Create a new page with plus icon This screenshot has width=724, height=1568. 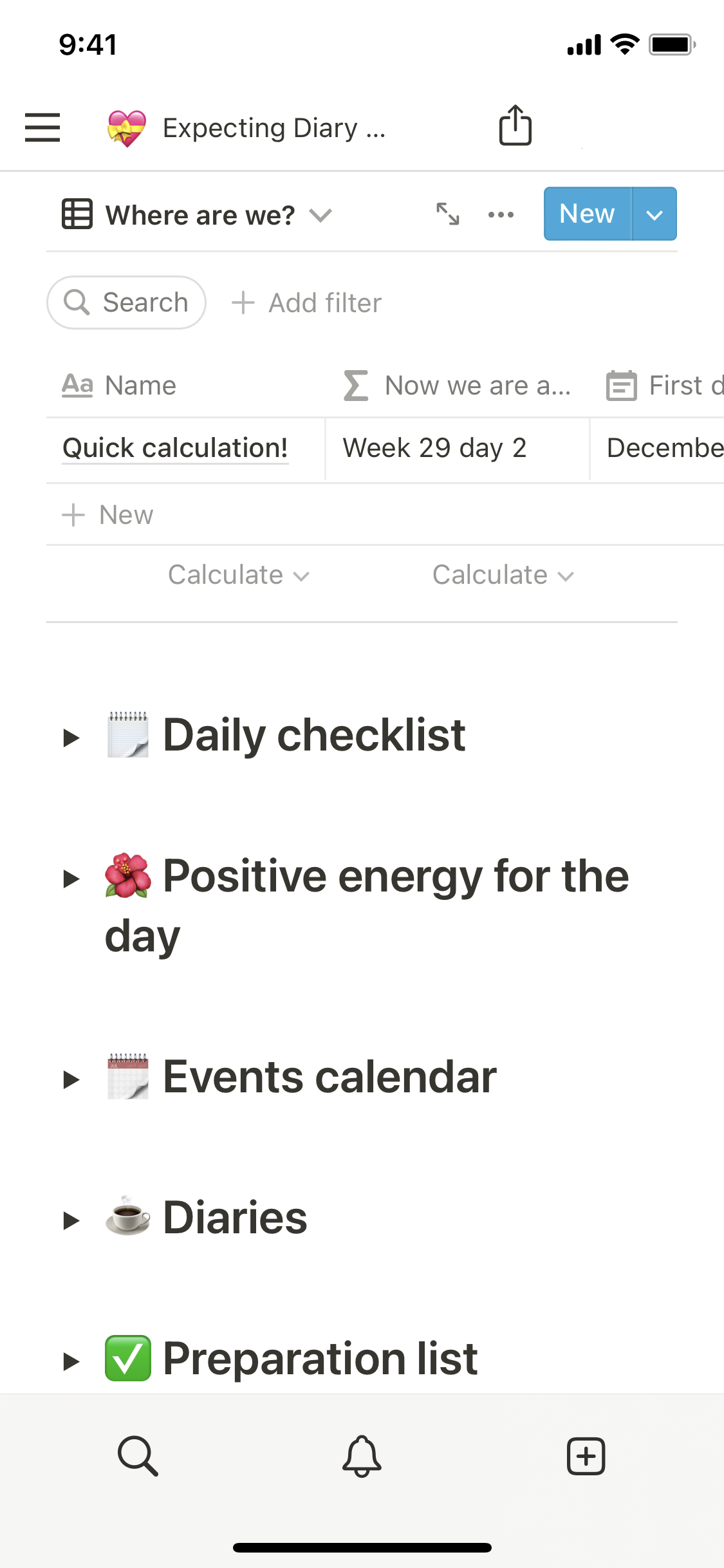586,1455
